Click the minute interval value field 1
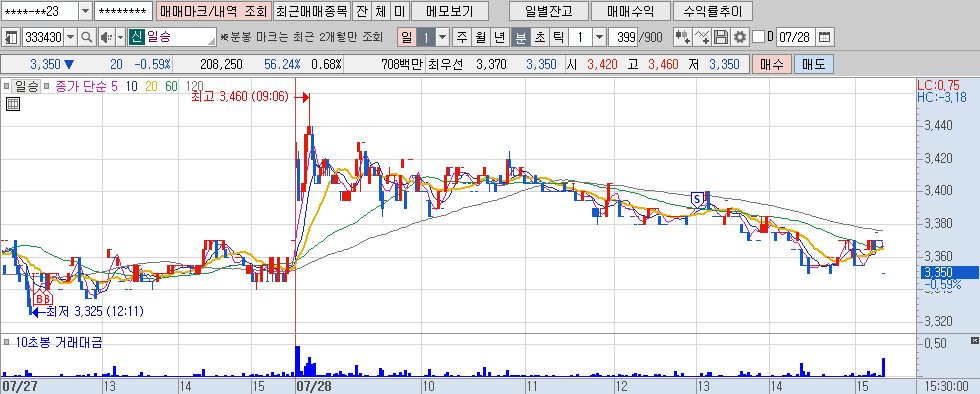 click(581, 38)
